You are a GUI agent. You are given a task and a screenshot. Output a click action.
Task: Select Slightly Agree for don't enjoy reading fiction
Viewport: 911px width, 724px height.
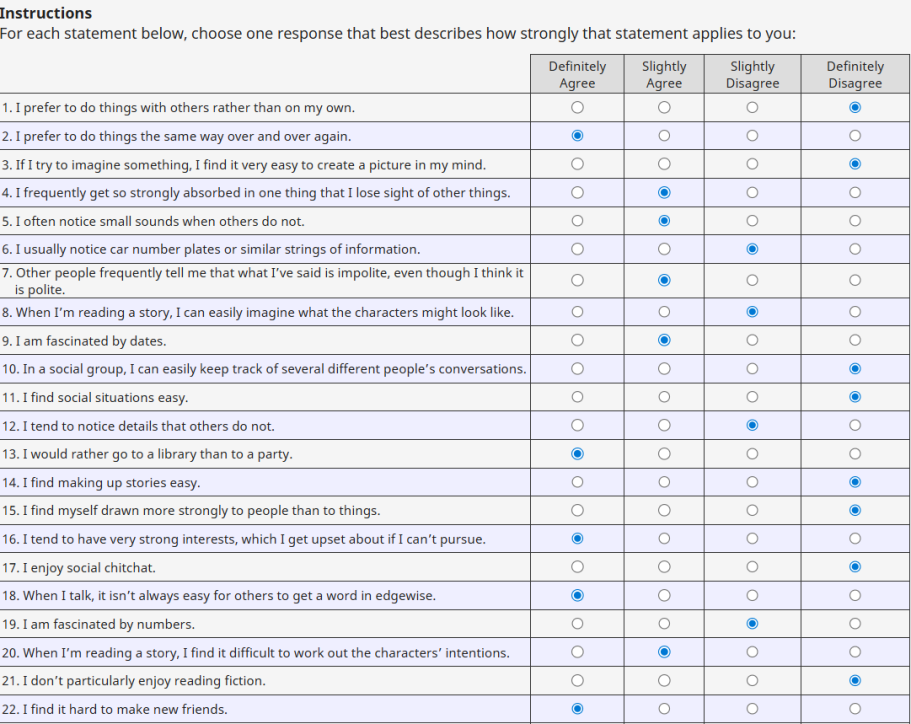pyautogui.click(x=664, y=681)
